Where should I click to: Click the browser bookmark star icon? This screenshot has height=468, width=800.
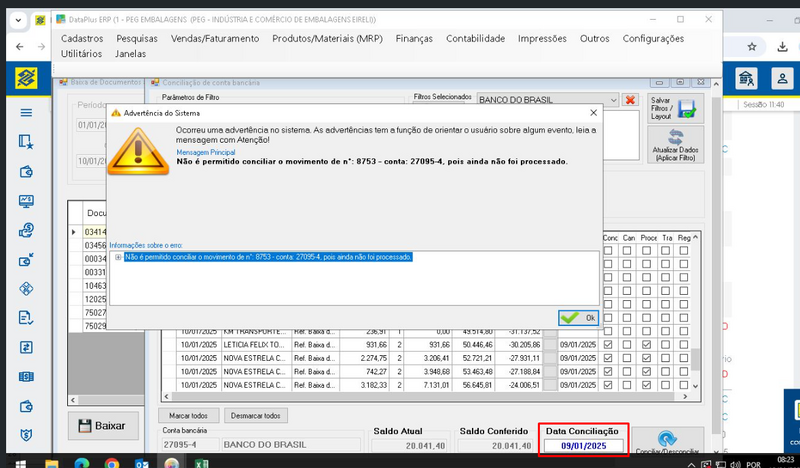752,47
